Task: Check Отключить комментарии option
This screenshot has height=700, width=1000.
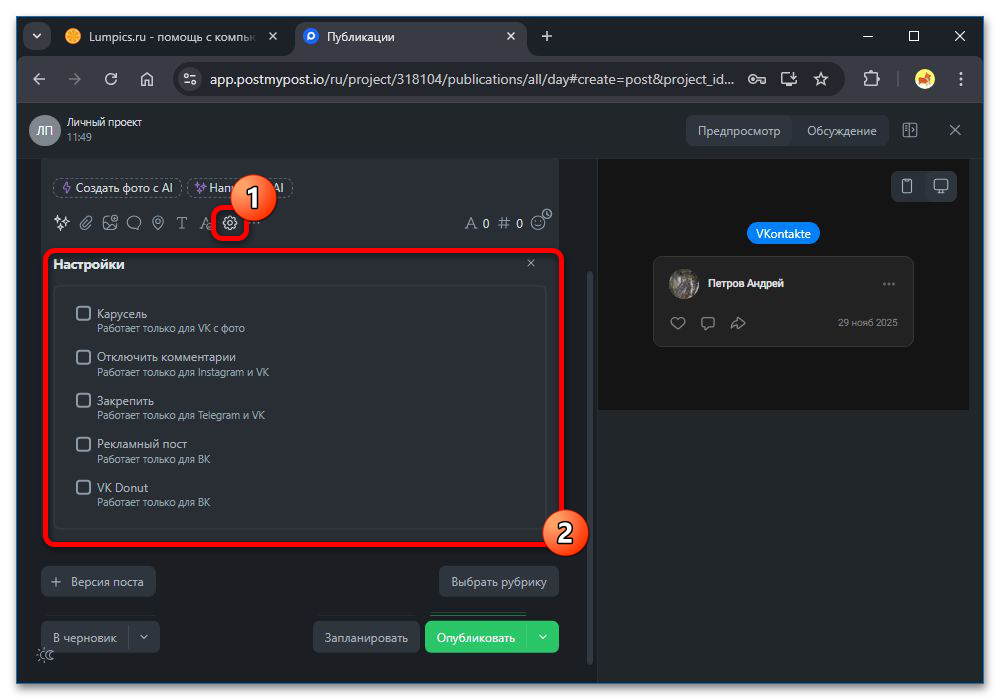Action: 84,357
